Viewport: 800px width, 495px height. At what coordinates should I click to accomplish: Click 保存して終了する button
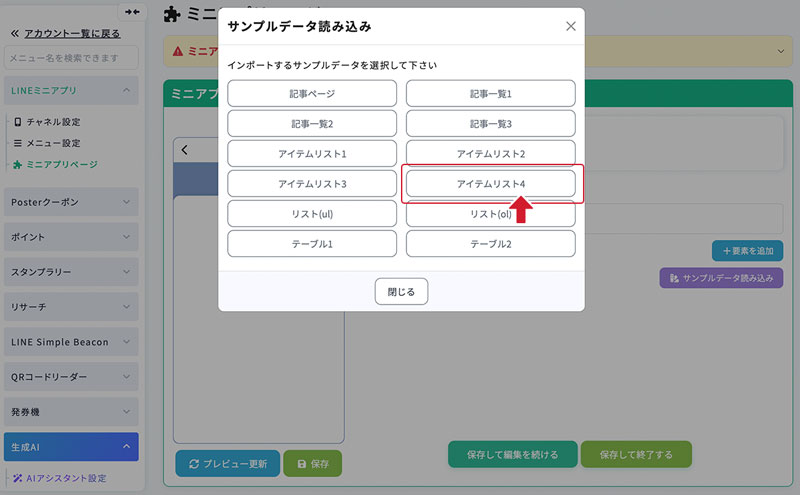pyautogui.click(x=636, y=454)
